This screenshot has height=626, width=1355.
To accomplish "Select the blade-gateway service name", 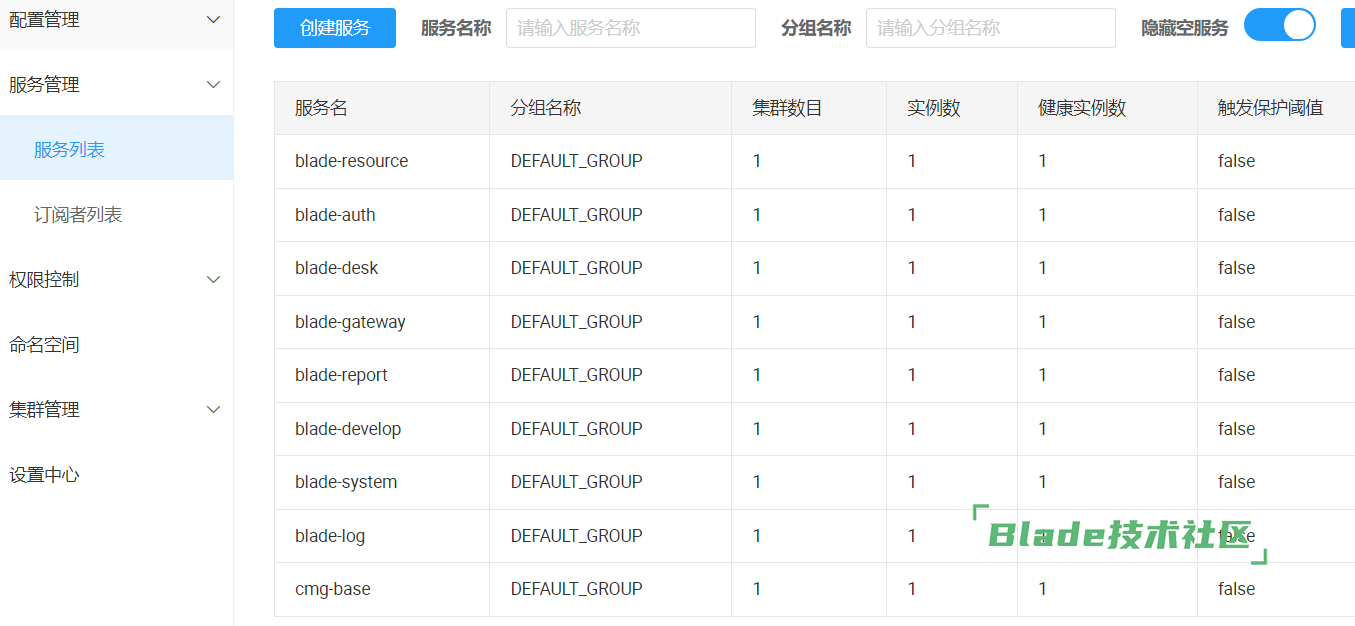I will (350, 322).
